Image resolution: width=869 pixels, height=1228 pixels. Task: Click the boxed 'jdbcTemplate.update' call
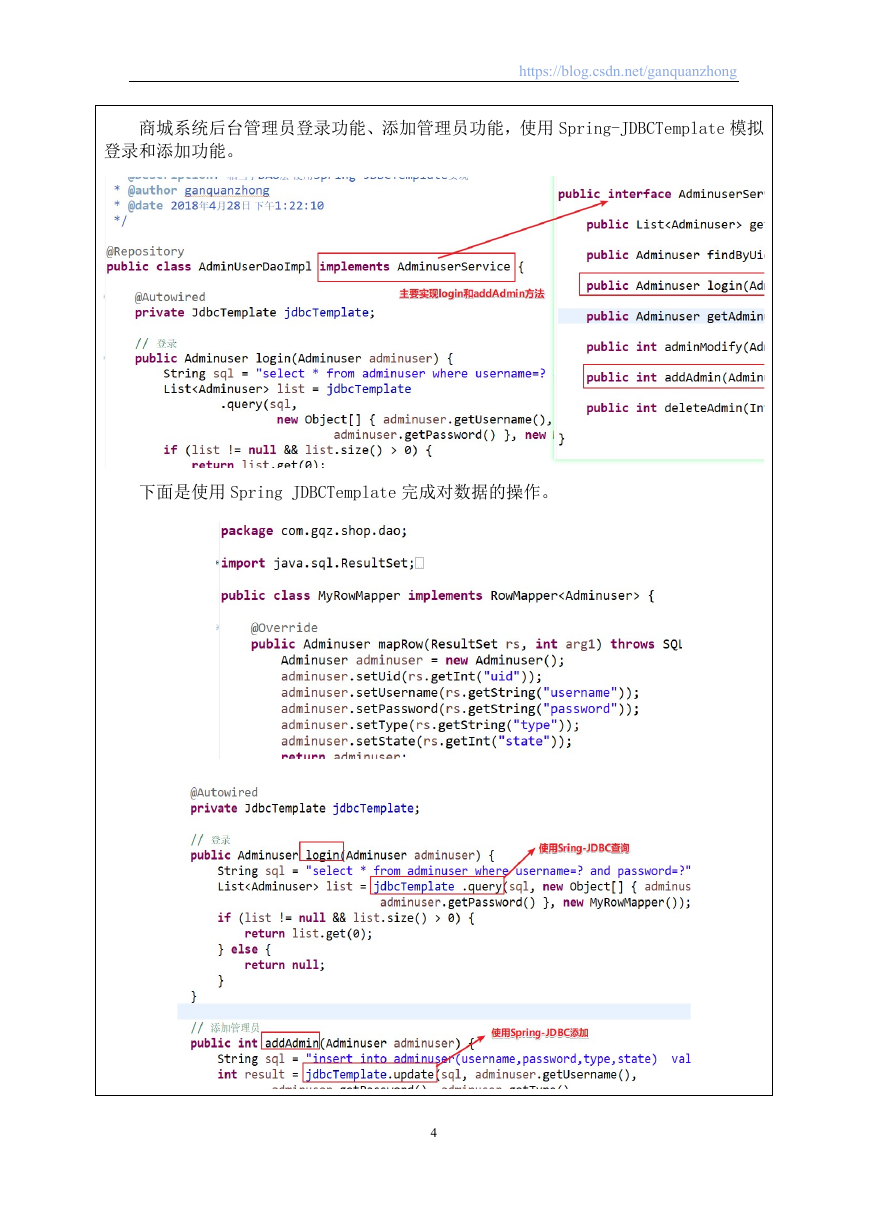(370, 1075)
